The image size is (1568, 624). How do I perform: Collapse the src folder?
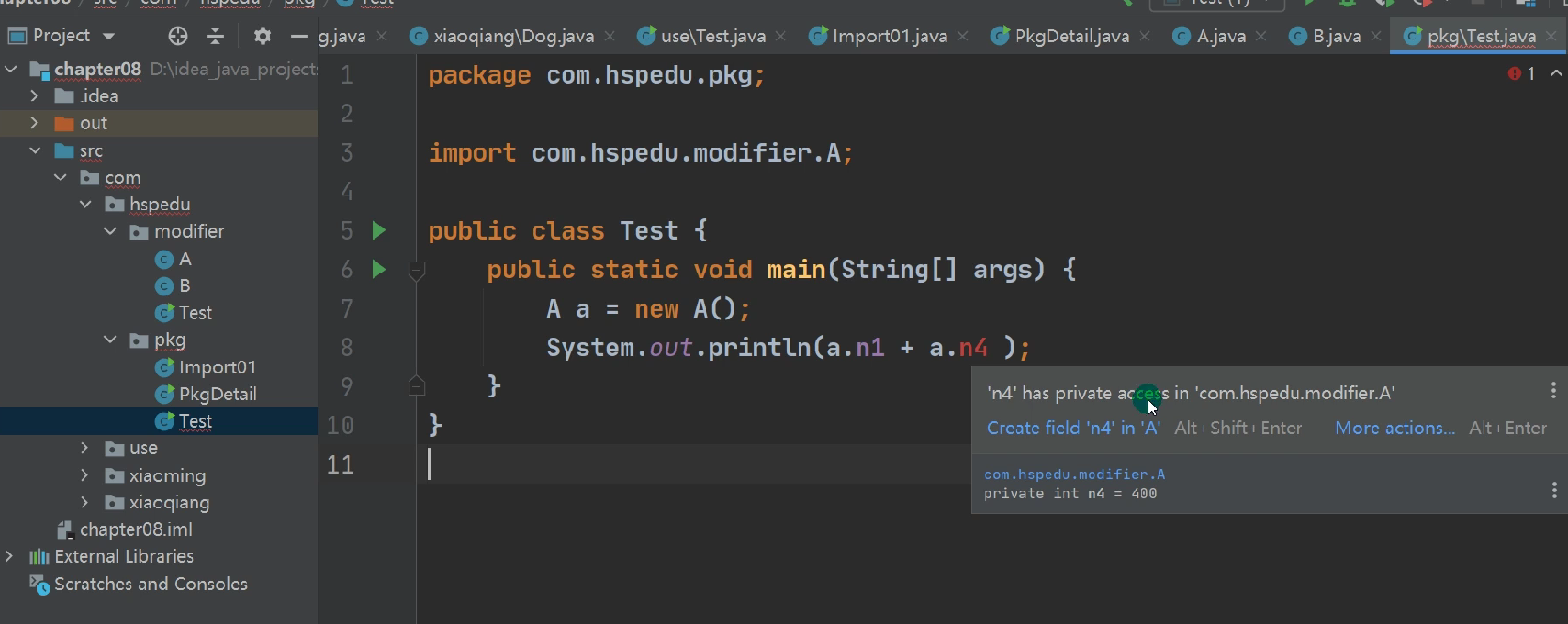pos(35,150)
